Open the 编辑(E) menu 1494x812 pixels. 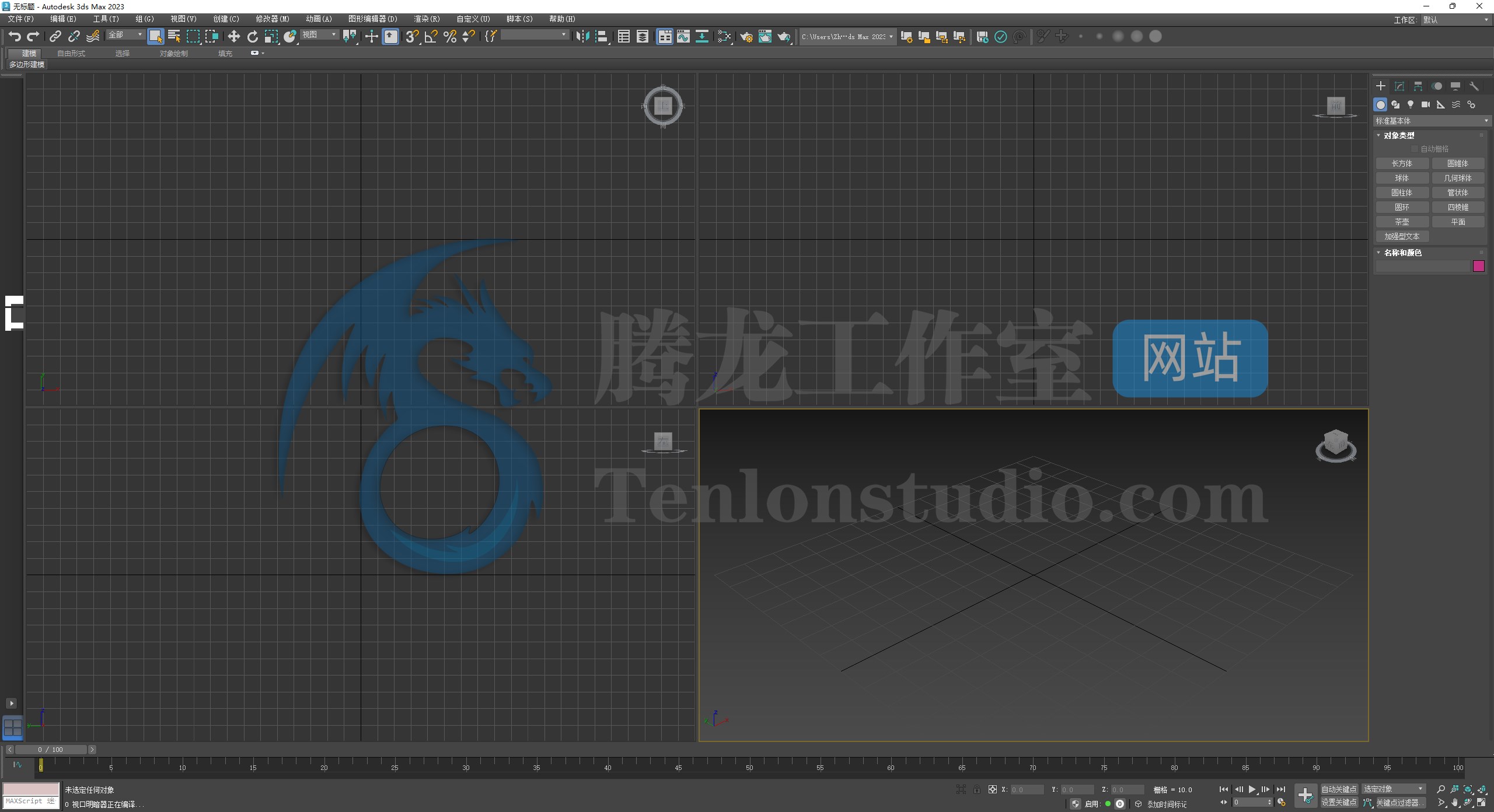click(x=63, y=19)
